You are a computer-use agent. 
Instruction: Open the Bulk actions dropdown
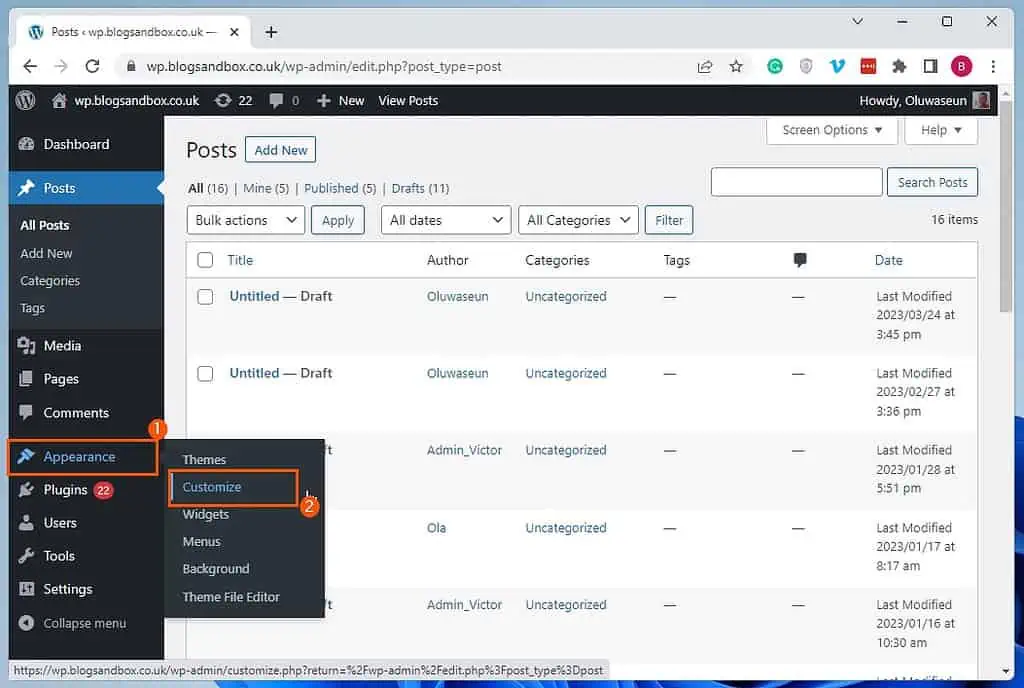coord(245,220)
